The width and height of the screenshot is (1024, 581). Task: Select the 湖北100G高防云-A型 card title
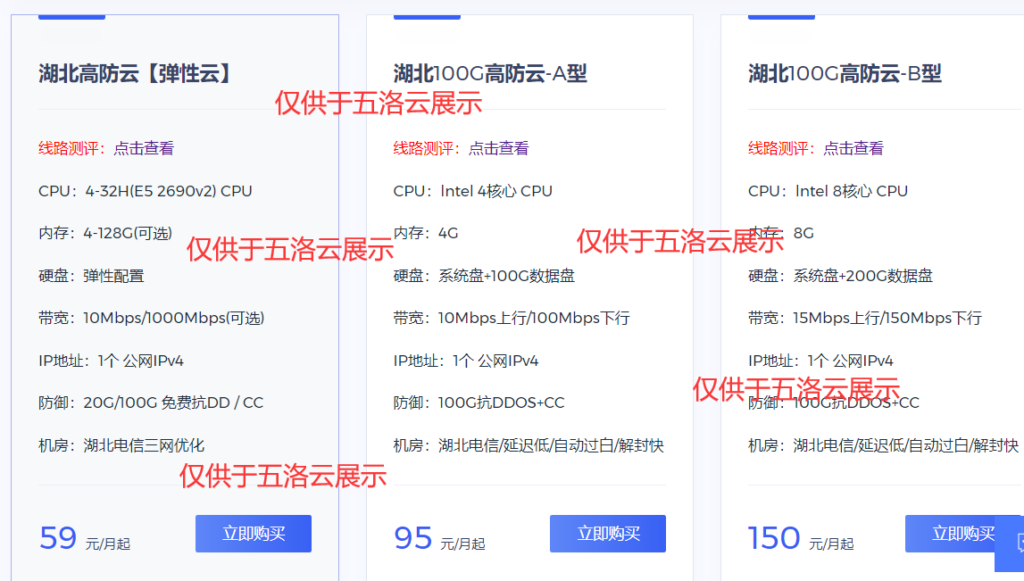[490, 73]
